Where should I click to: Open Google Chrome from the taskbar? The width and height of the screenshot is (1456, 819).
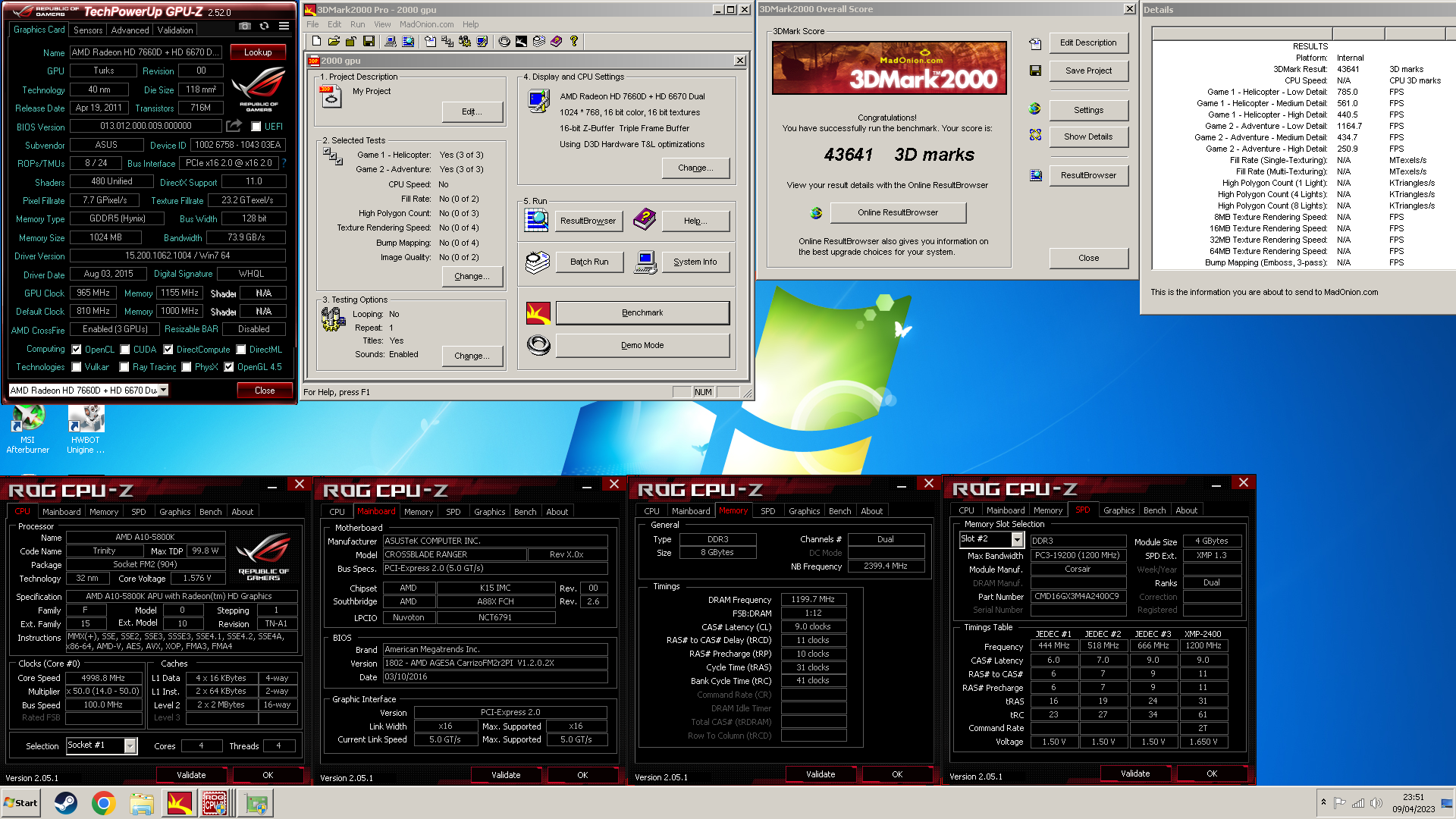click(x=103, y=802)
